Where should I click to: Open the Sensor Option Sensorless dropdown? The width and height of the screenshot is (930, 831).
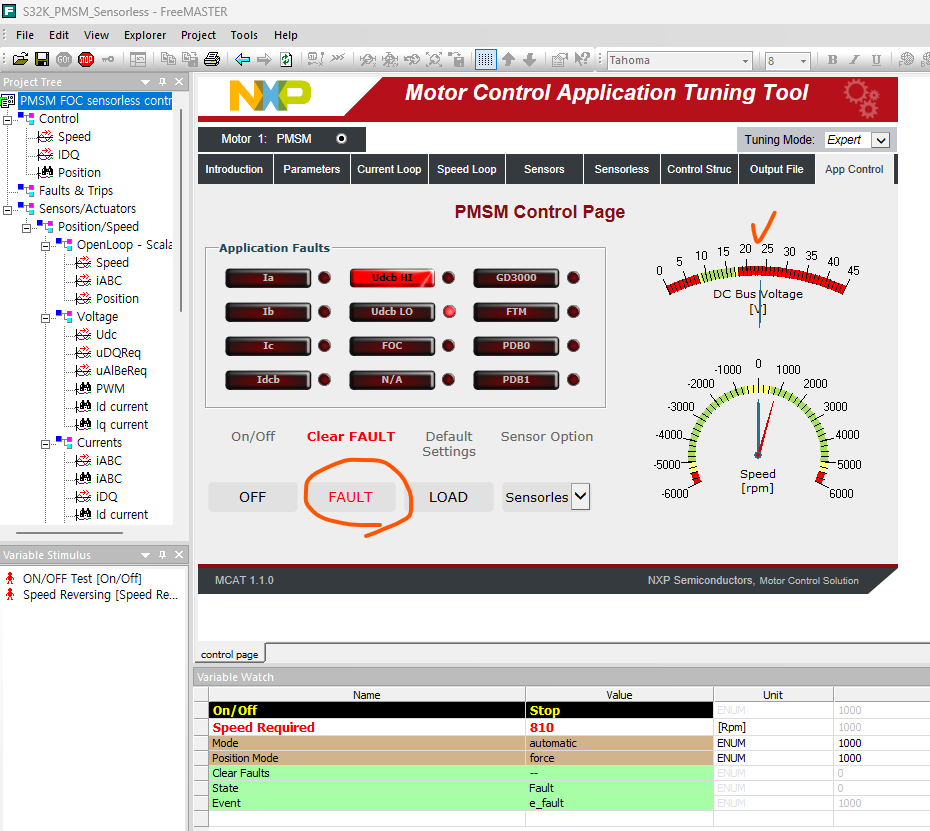coord(581,496)
